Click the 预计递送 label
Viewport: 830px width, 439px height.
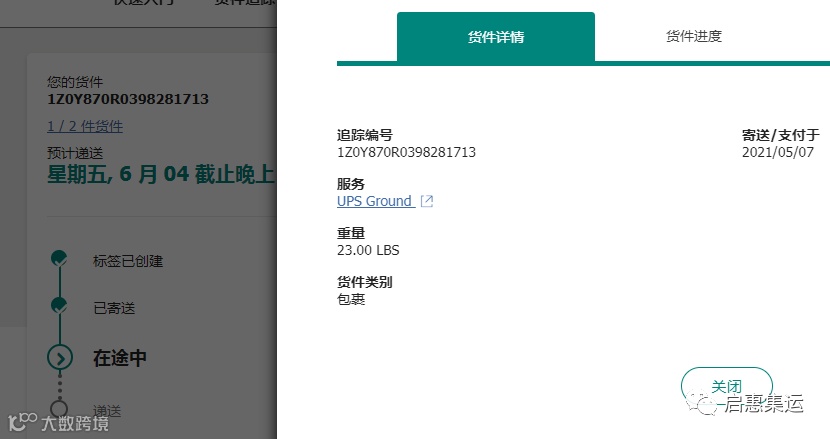coord(75,154)
